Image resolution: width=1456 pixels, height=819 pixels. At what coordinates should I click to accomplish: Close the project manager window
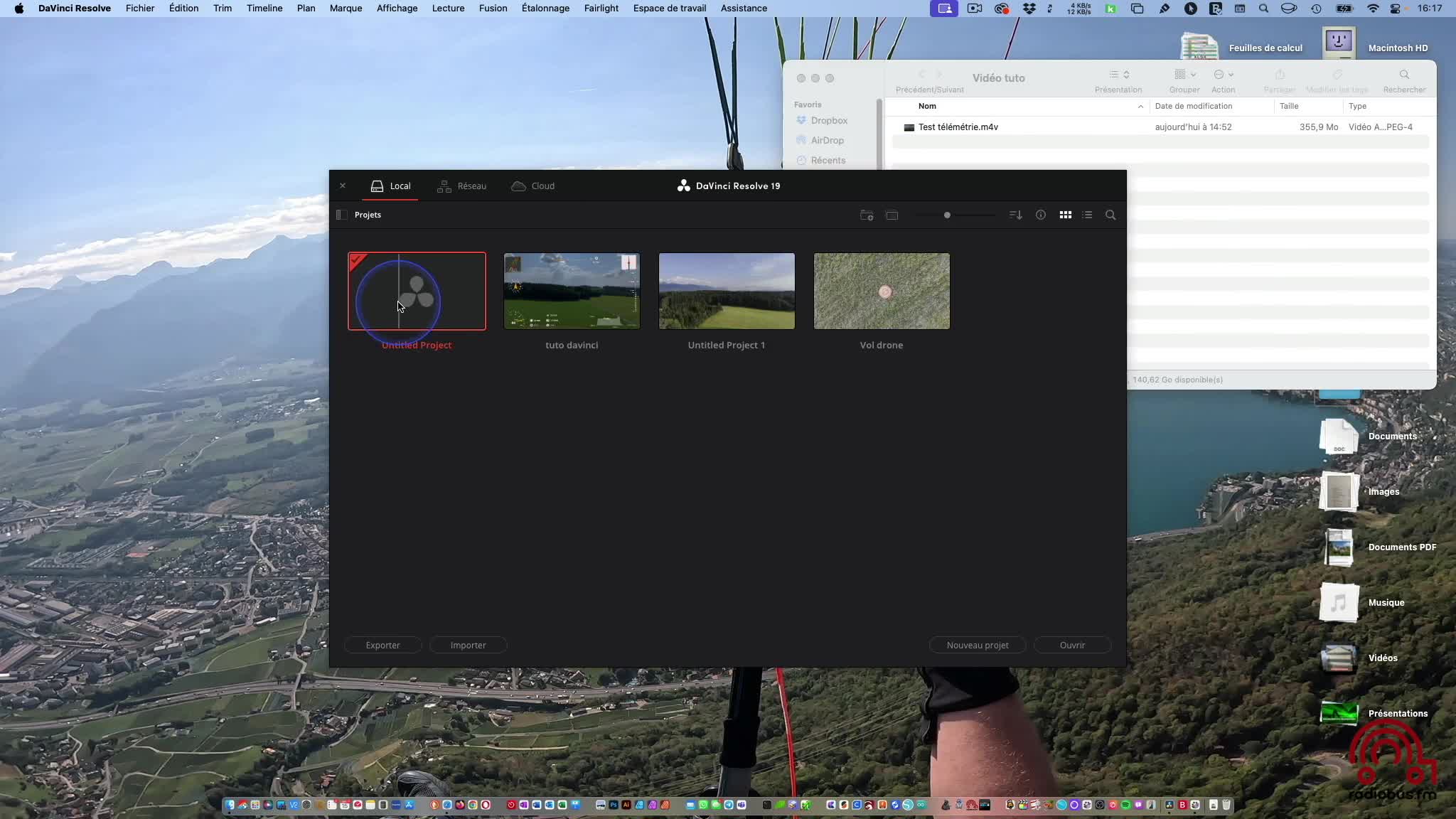click(x=343, y=186)
